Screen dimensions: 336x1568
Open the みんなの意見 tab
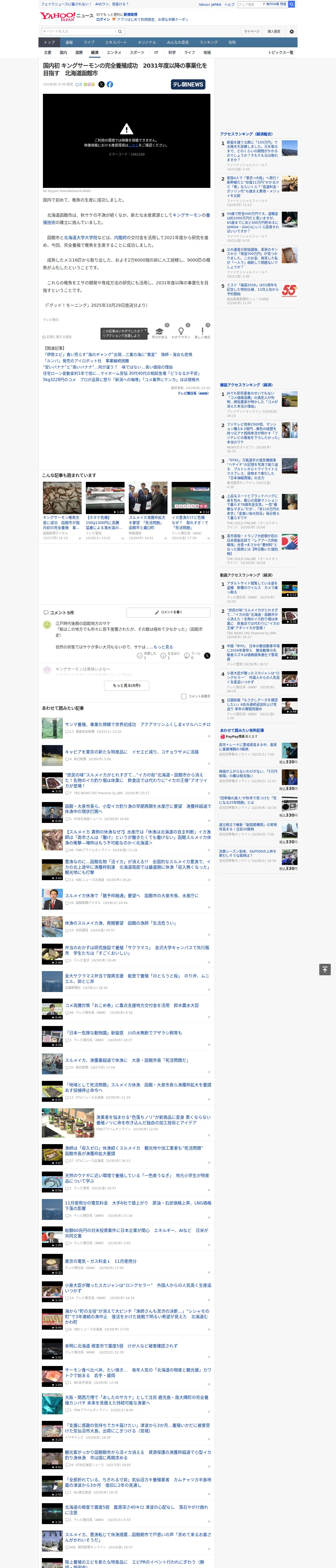coord(177,43)
